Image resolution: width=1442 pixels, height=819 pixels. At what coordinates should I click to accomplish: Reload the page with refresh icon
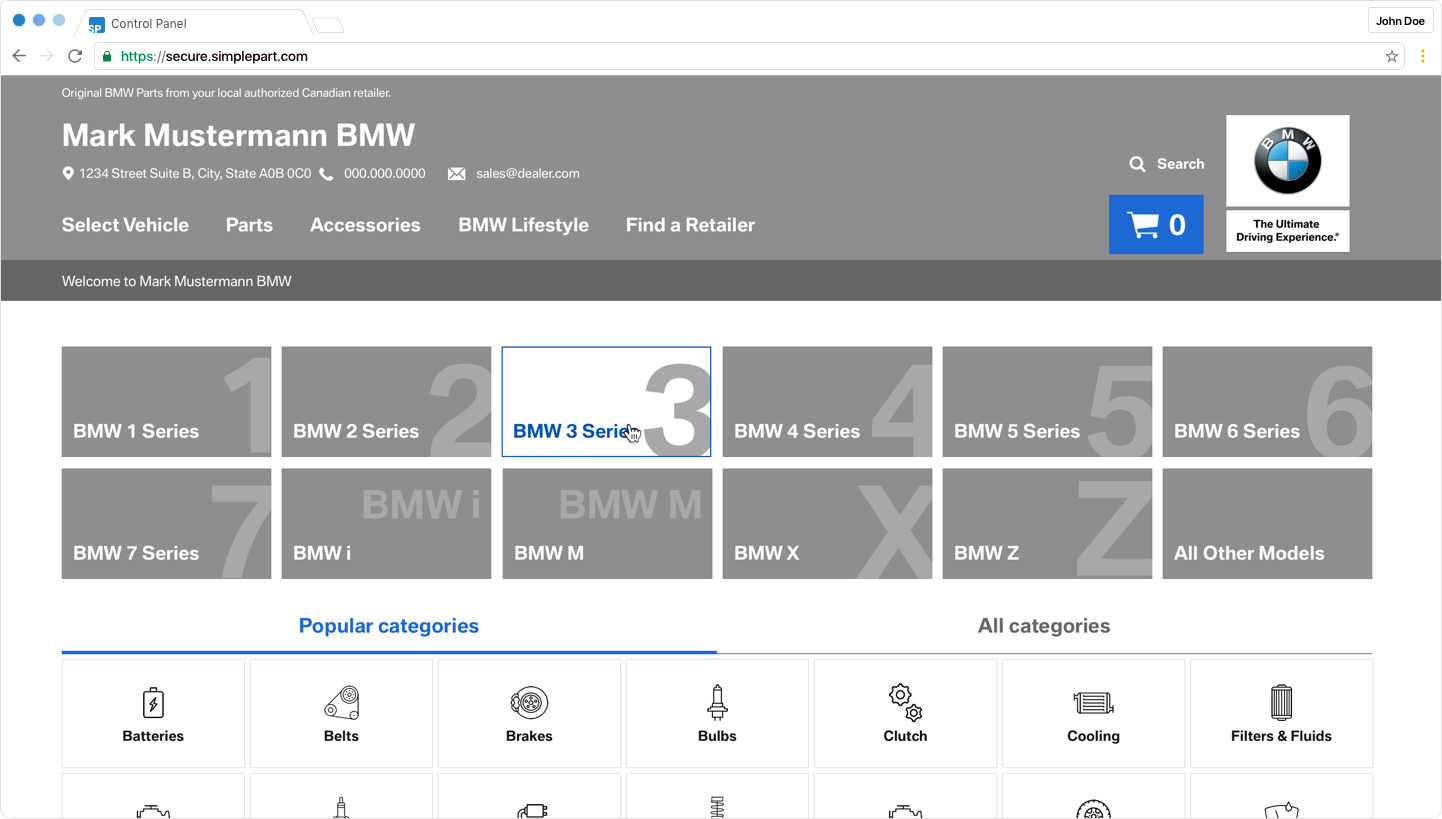pos(75,56)
